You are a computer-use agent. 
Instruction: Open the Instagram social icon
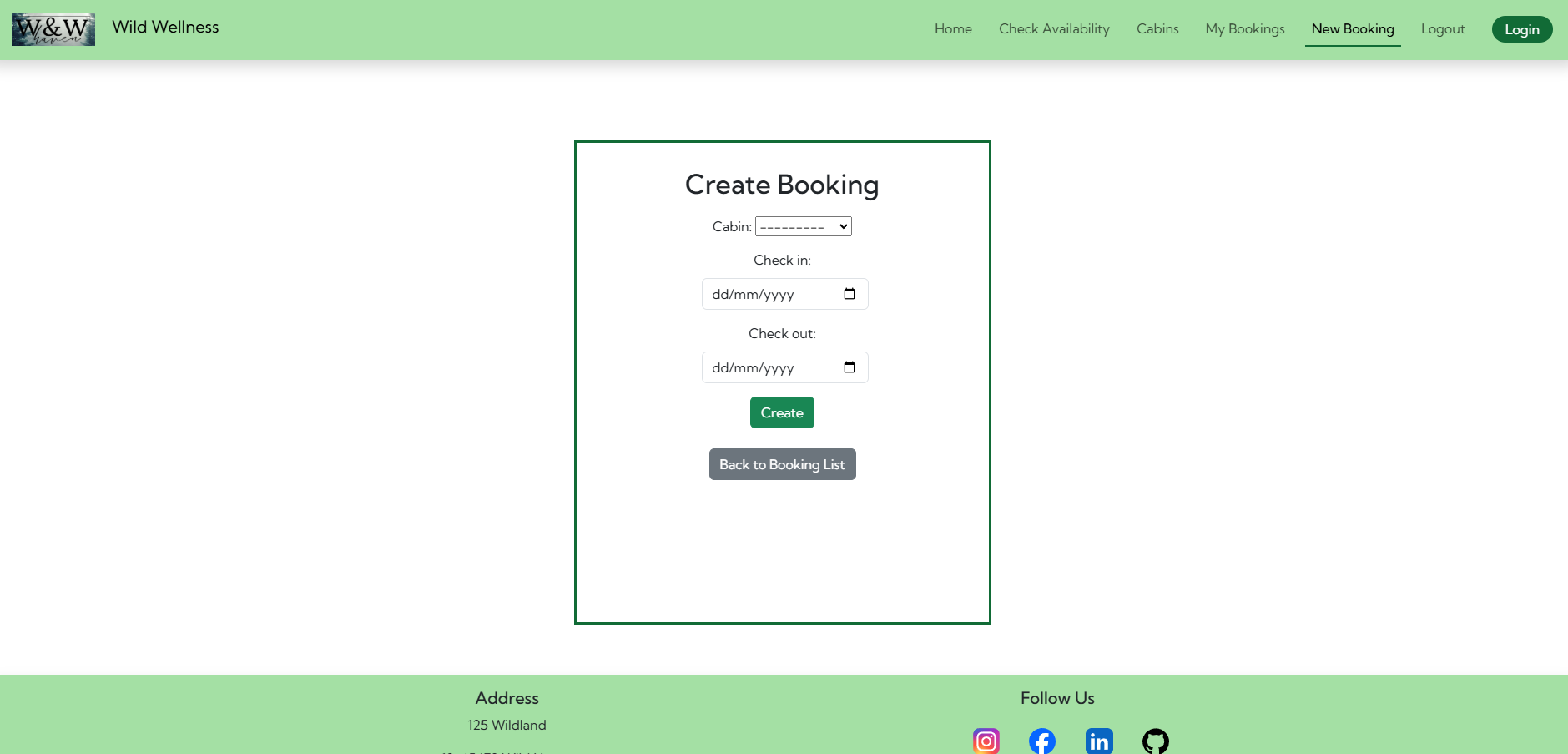click(x=986, y=741)
